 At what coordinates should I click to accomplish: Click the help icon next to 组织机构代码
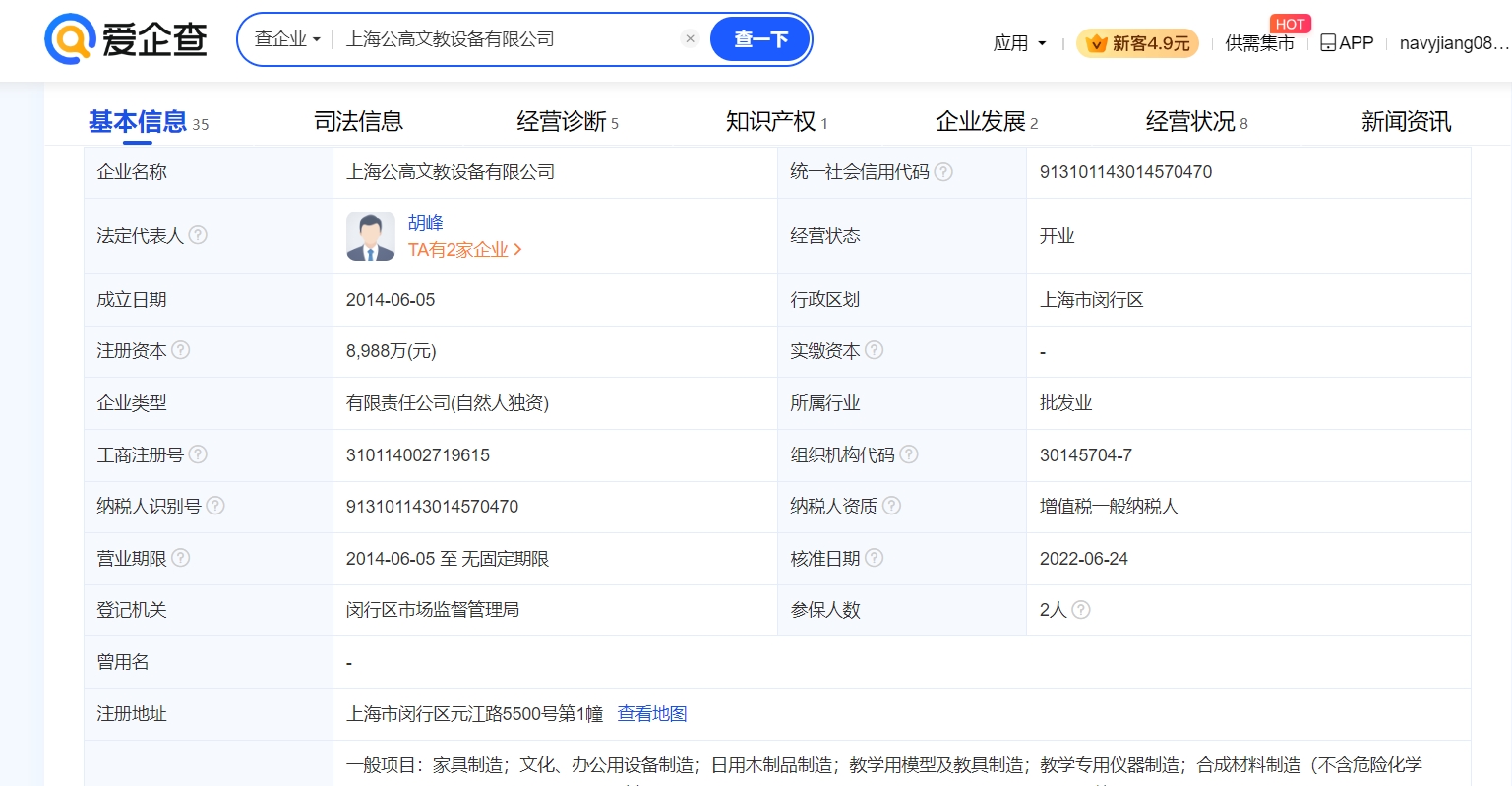point(909,453)
